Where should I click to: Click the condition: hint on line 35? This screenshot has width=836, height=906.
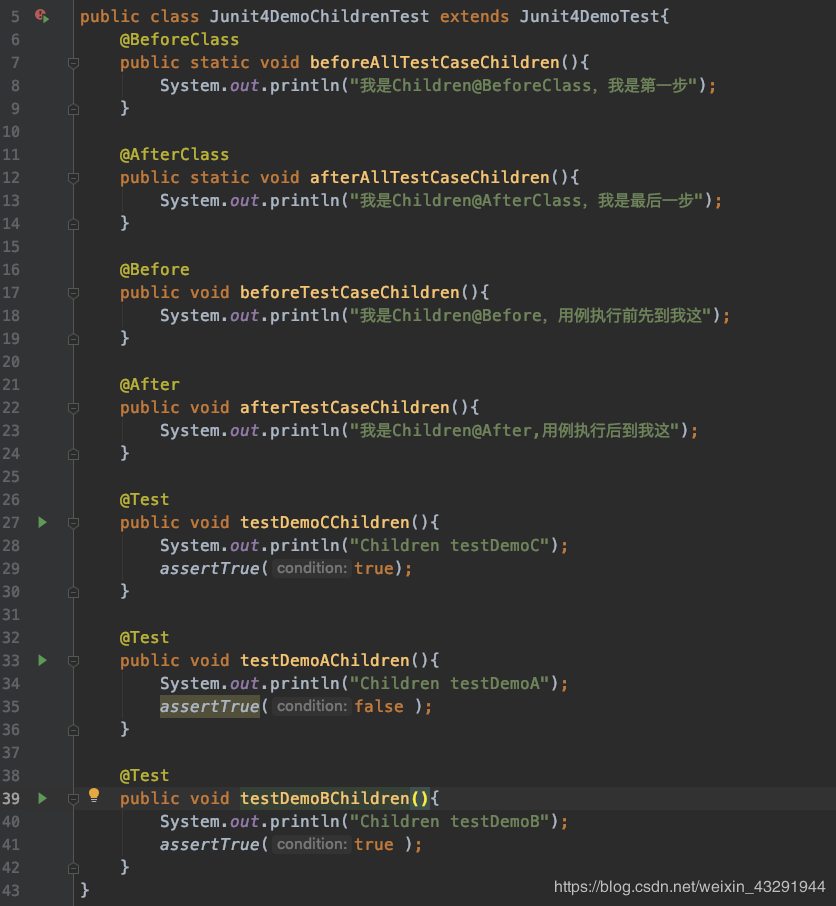coord(311,706)
